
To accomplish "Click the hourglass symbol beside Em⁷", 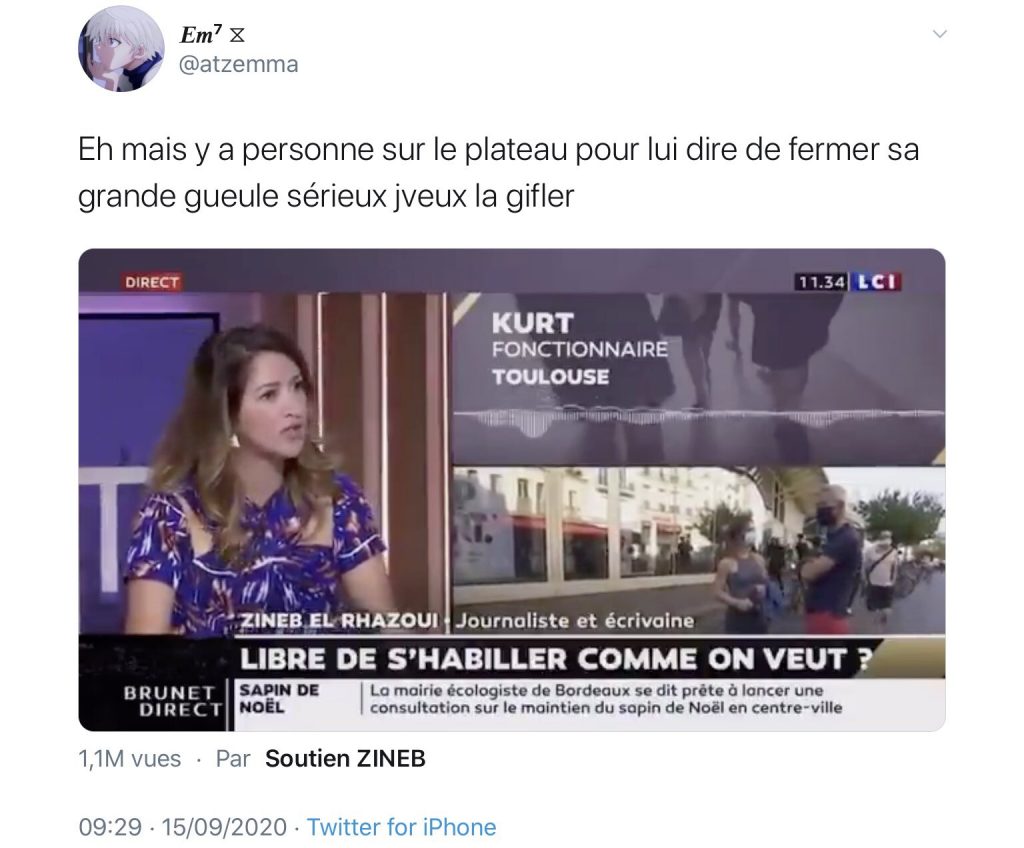I will click(x=237, y=35).
